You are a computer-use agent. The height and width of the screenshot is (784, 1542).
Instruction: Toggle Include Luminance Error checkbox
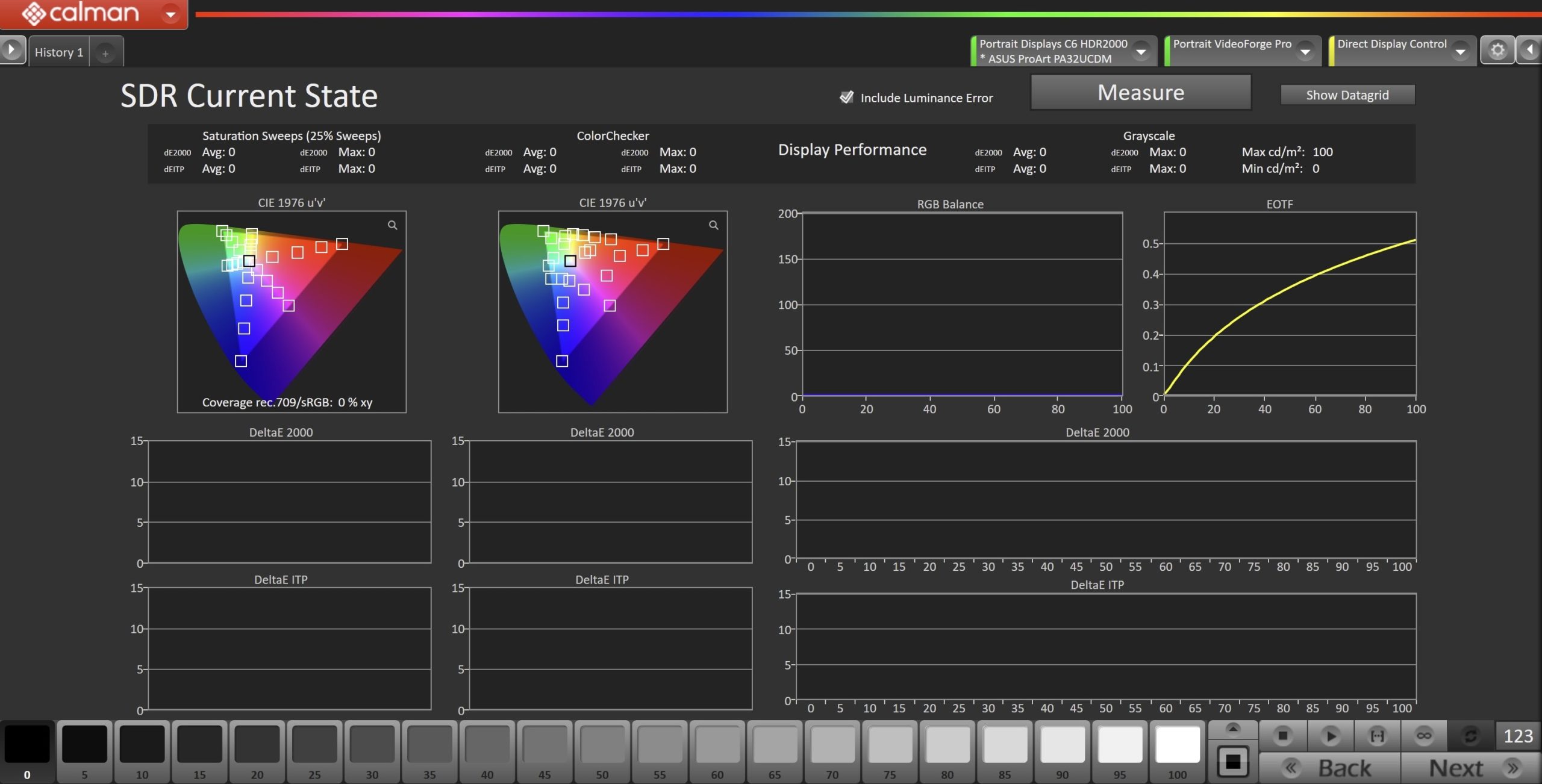tap(846, 98)
